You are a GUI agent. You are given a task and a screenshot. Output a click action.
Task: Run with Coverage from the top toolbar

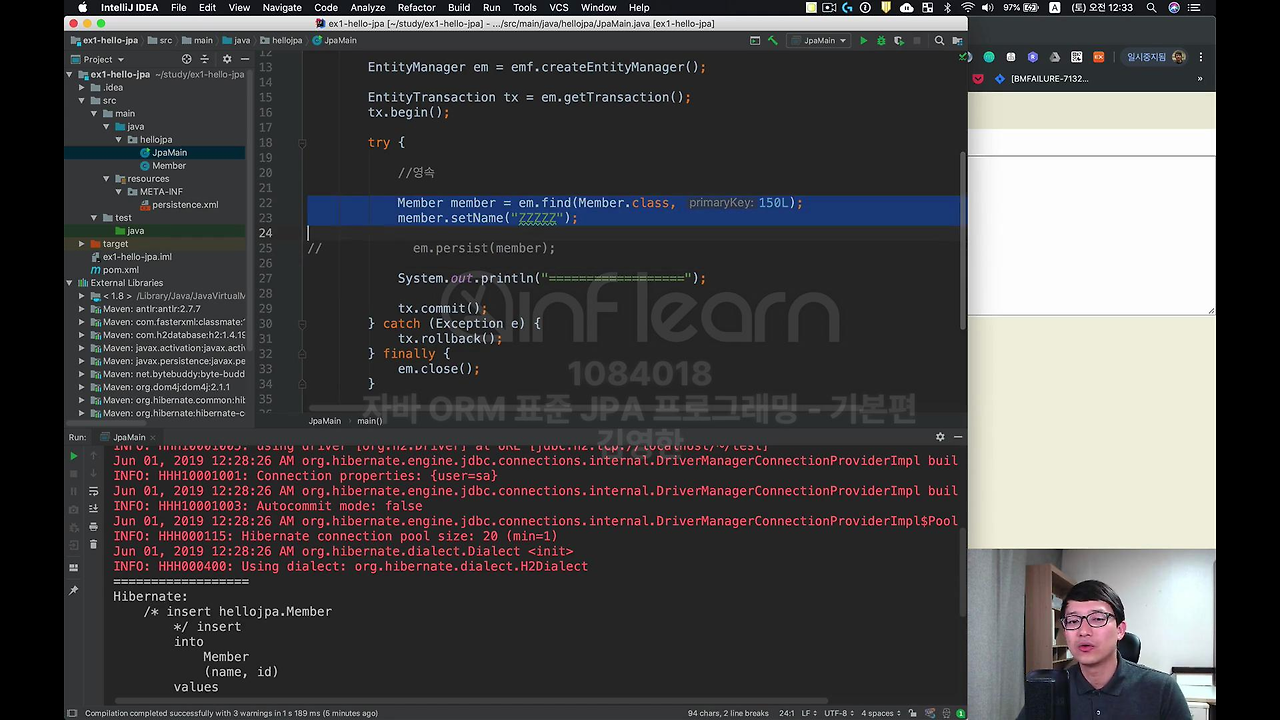[x=898, y=41]
